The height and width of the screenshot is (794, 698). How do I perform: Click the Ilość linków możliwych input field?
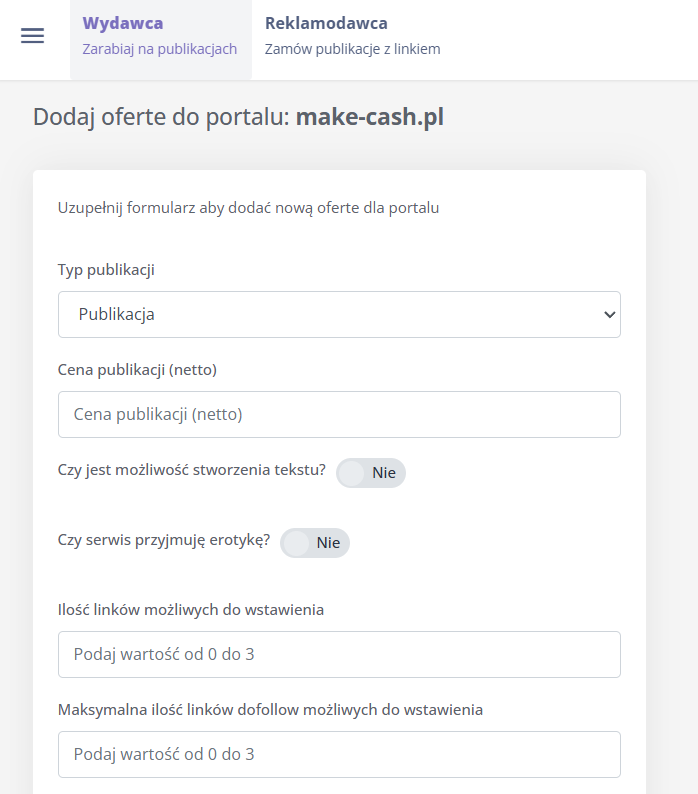click(x=338, y=654)
